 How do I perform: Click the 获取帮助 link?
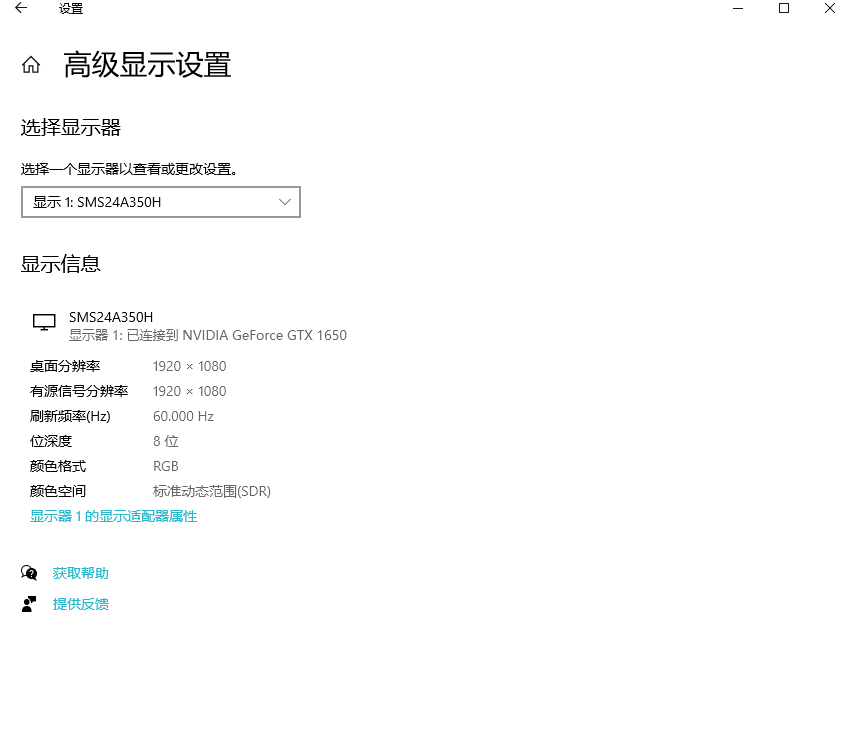[80, 573]
